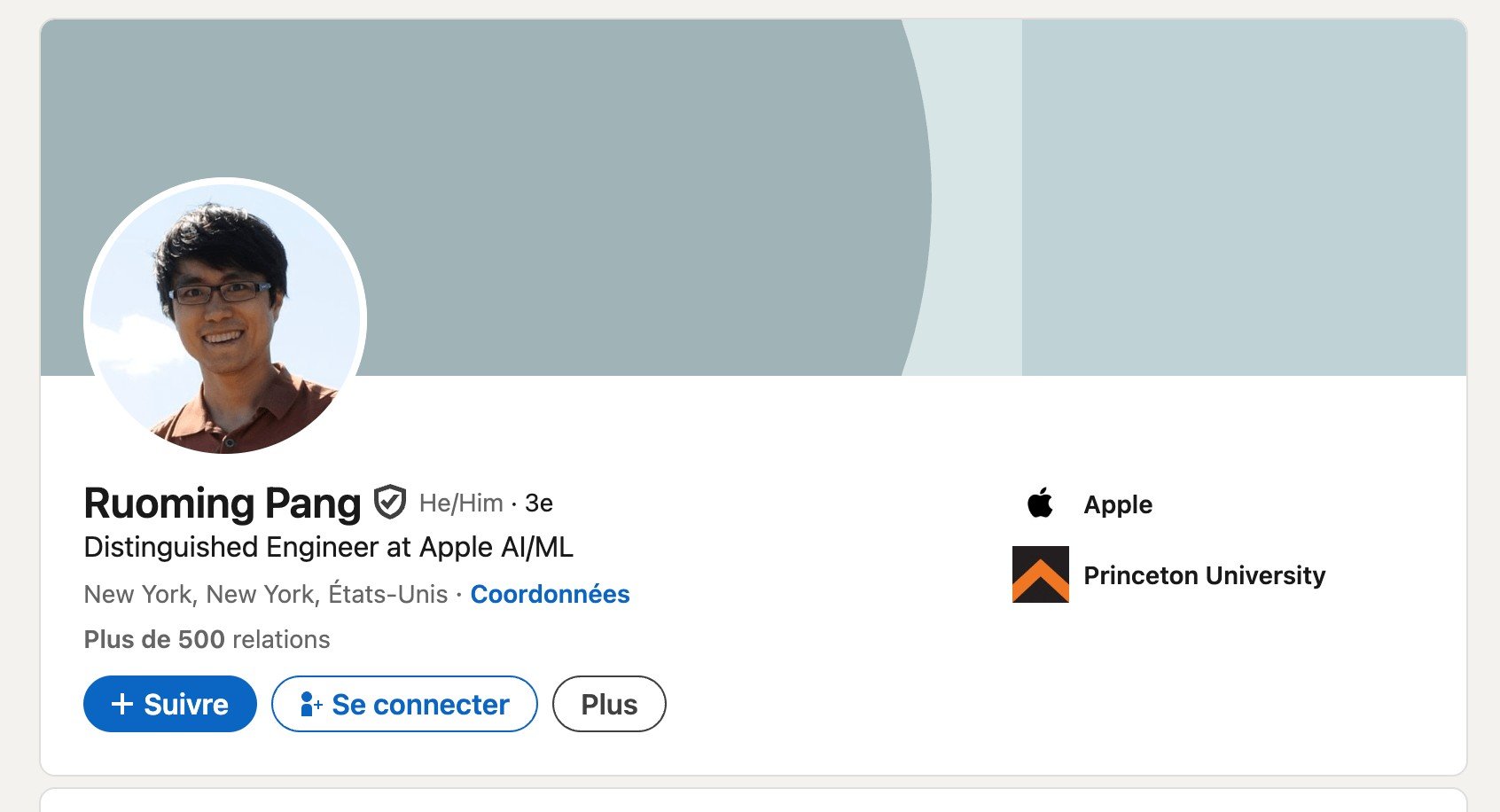Click the next card below the profile

754,800
